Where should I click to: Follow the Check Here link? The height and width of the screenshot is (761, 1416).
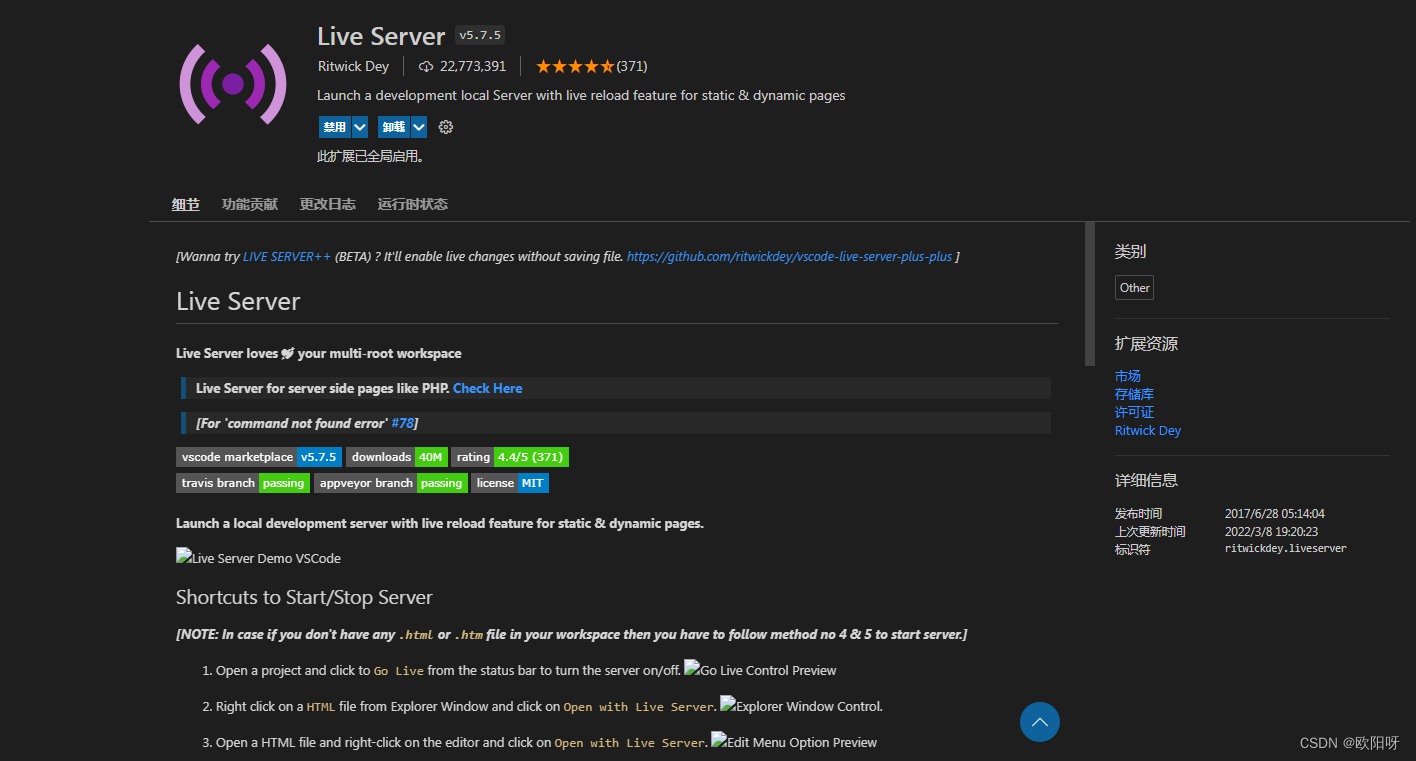pyautogui.click(x=488, y=388)
